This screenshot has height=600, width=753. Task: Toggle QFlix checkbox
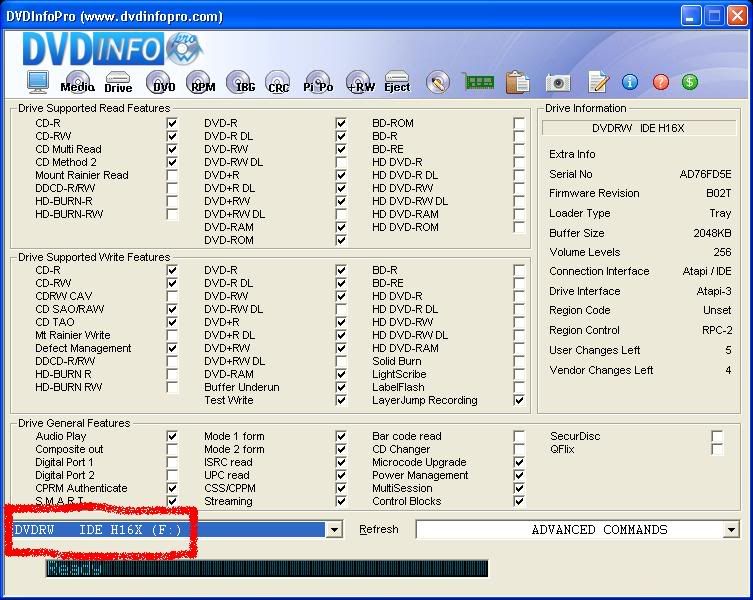717,449
